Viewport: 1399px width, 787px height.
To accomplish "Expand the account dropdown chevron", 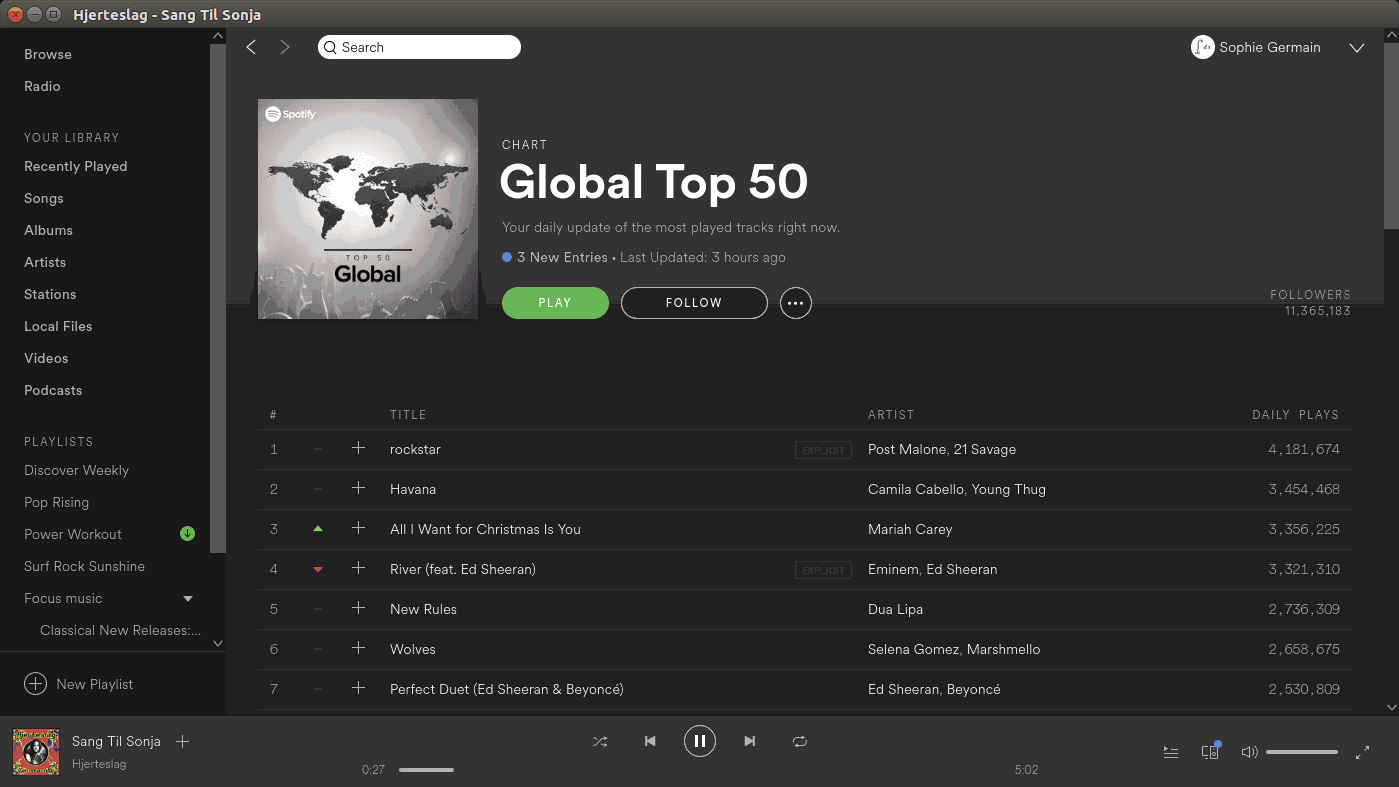I will 1357,48.
